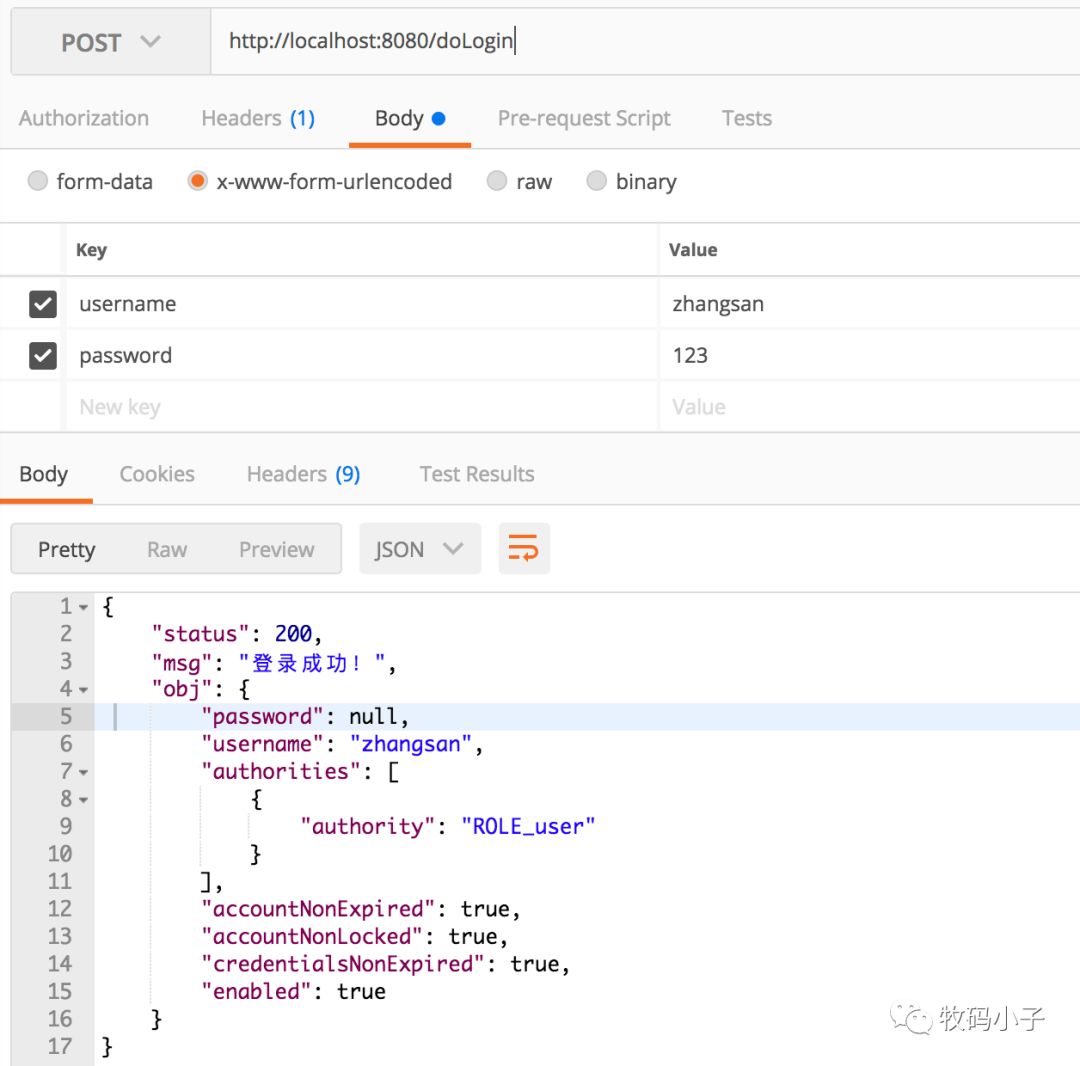Open the JSON format dropdown
Viewport: 1080px width, 1066px height.
(x=419, y=549)
